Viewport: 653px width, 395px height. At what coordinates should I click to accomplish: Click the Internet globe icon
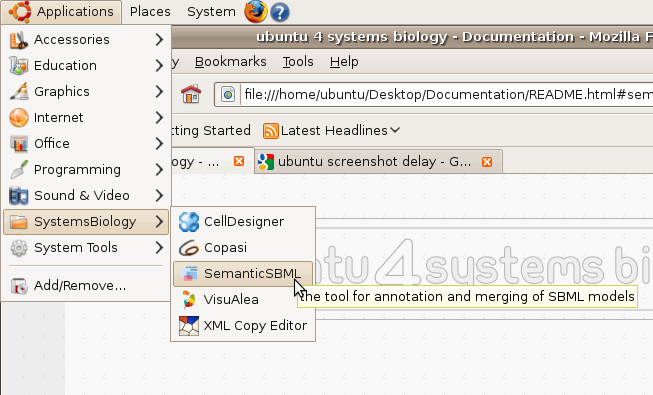(x=19, y=118)
